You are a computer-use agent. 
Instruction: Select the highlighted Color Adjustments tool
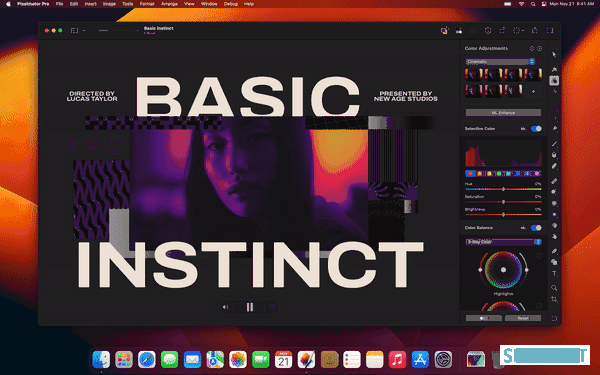pyautogui.click(x=554, y=80)
